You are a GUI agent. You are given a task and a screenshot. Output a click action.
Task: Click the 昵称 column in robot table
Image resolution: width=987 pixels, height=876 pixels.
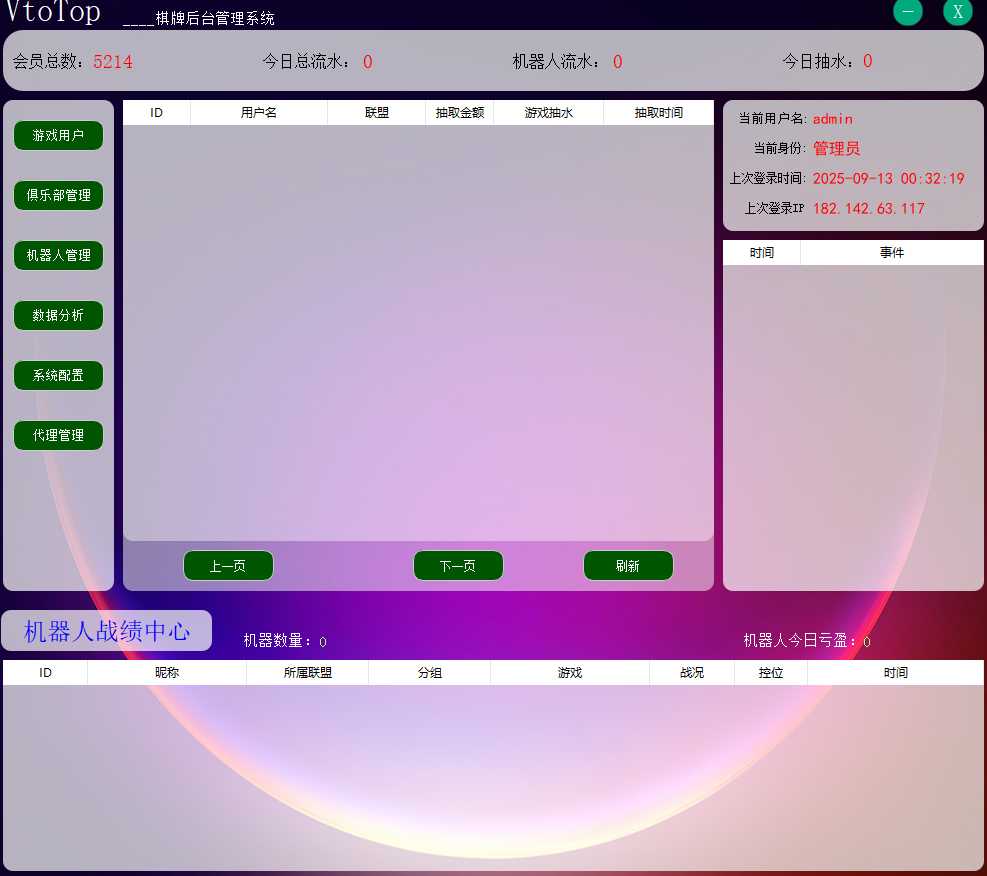[167, 673]
